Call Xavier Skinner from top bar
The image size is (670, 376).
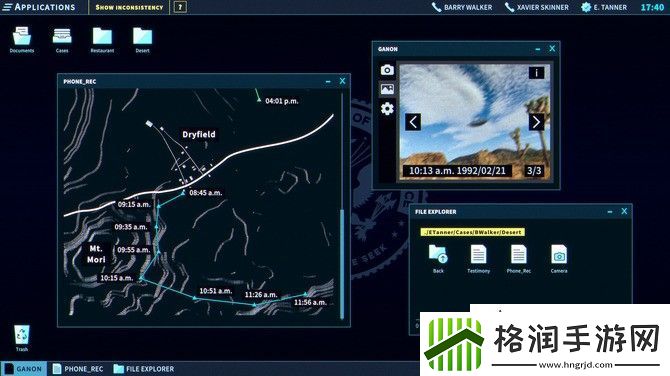(537, 7)
